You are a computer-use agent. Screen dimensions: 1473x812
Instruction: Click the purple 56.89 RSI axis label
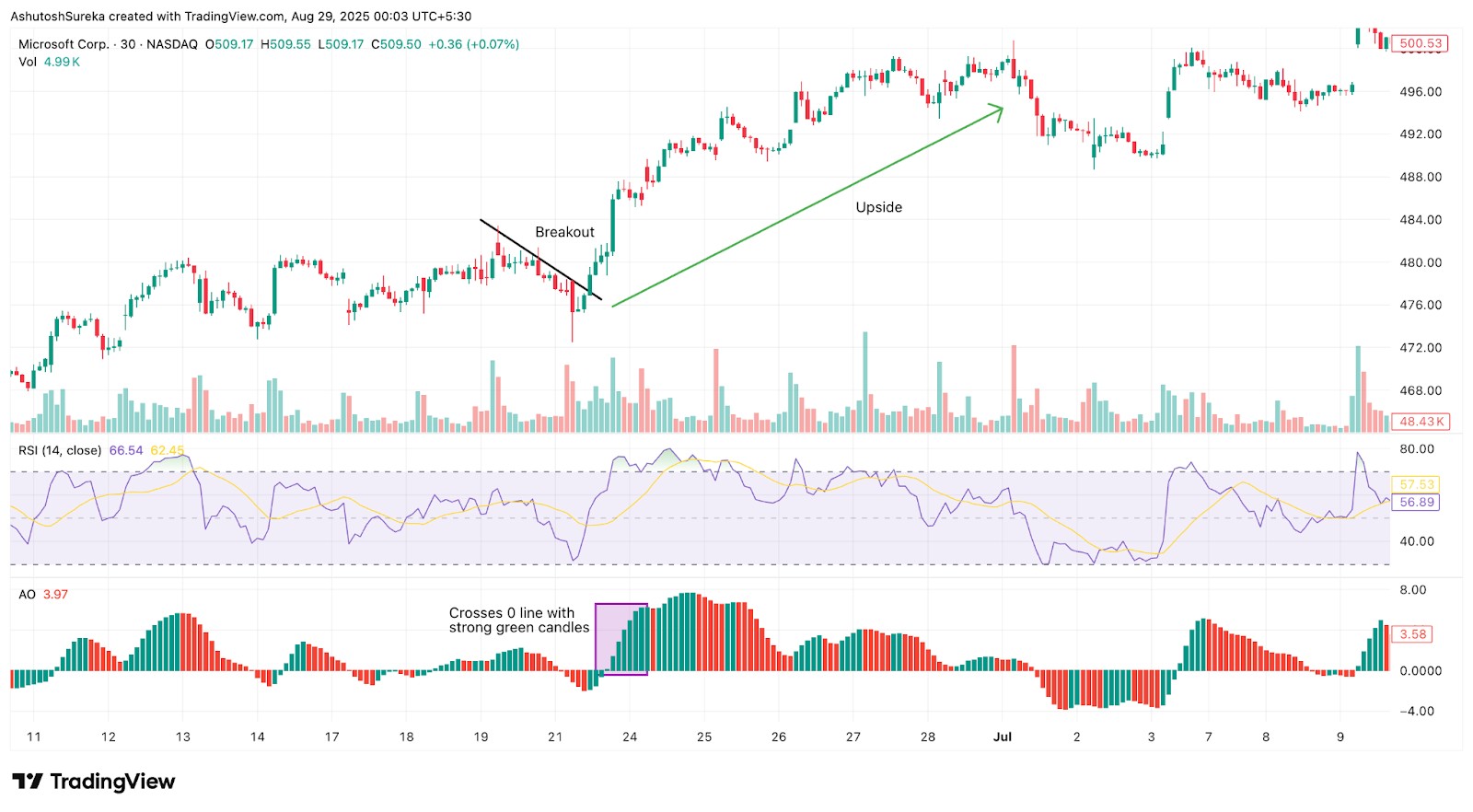(1417, 503)
